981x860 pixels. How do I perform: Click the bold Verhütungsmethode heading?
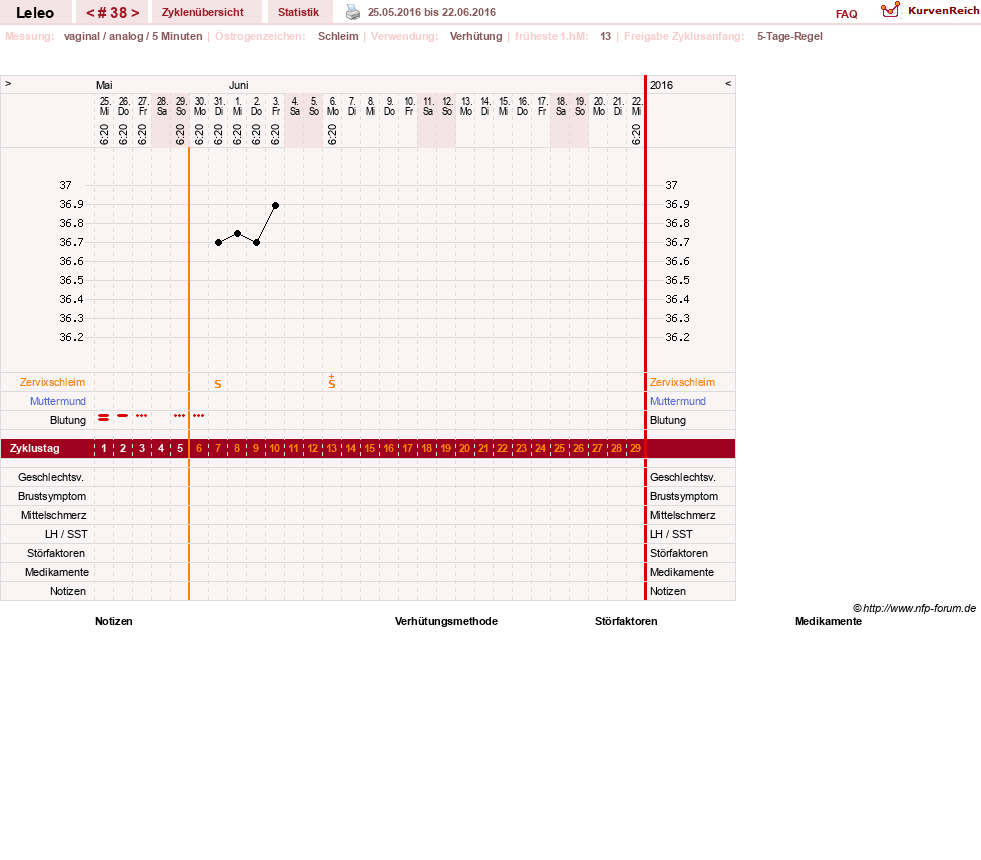[446, 621]
